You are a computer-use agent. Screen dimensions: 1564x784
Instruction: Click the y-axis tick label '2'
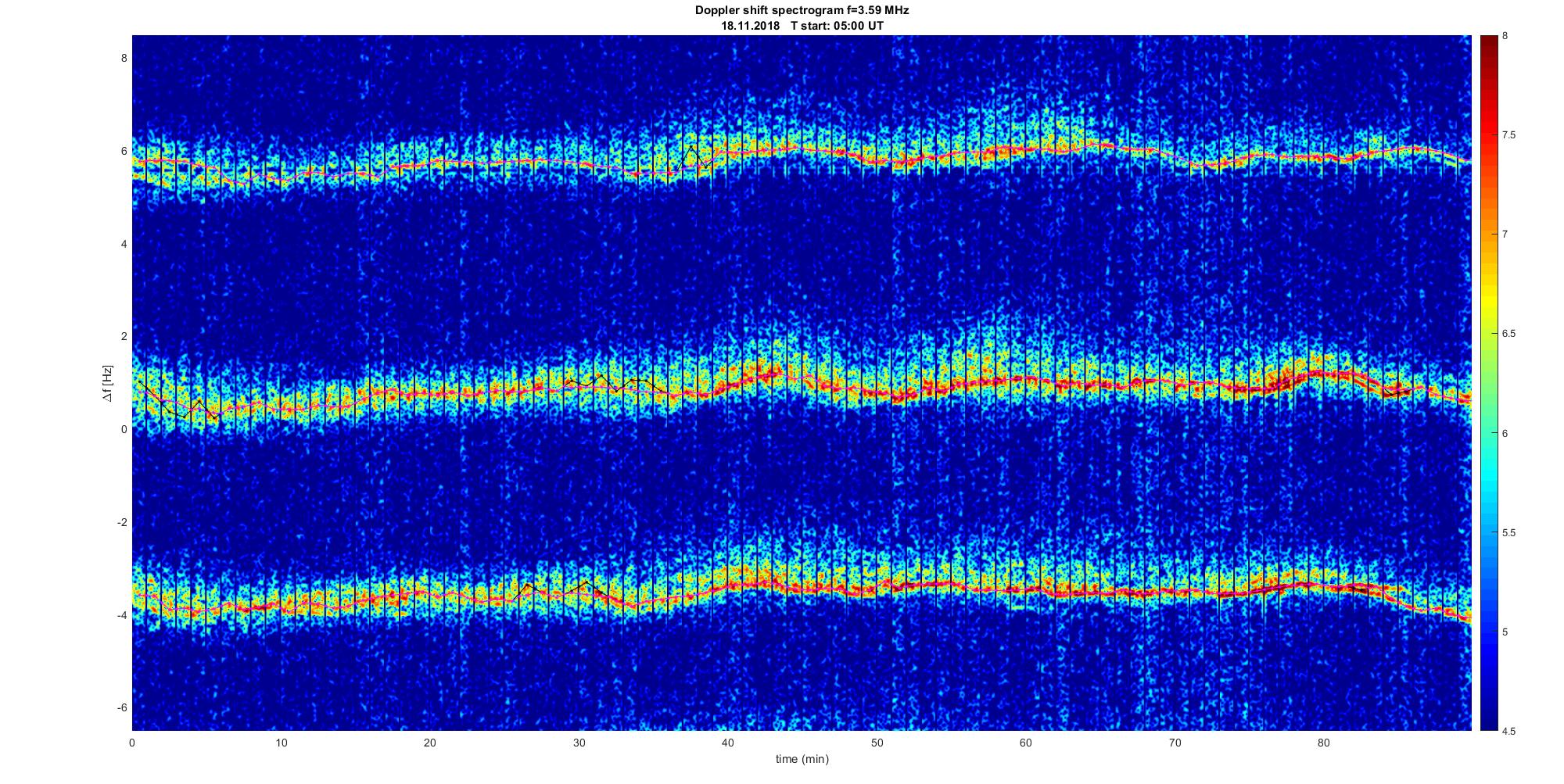[123, 336]
